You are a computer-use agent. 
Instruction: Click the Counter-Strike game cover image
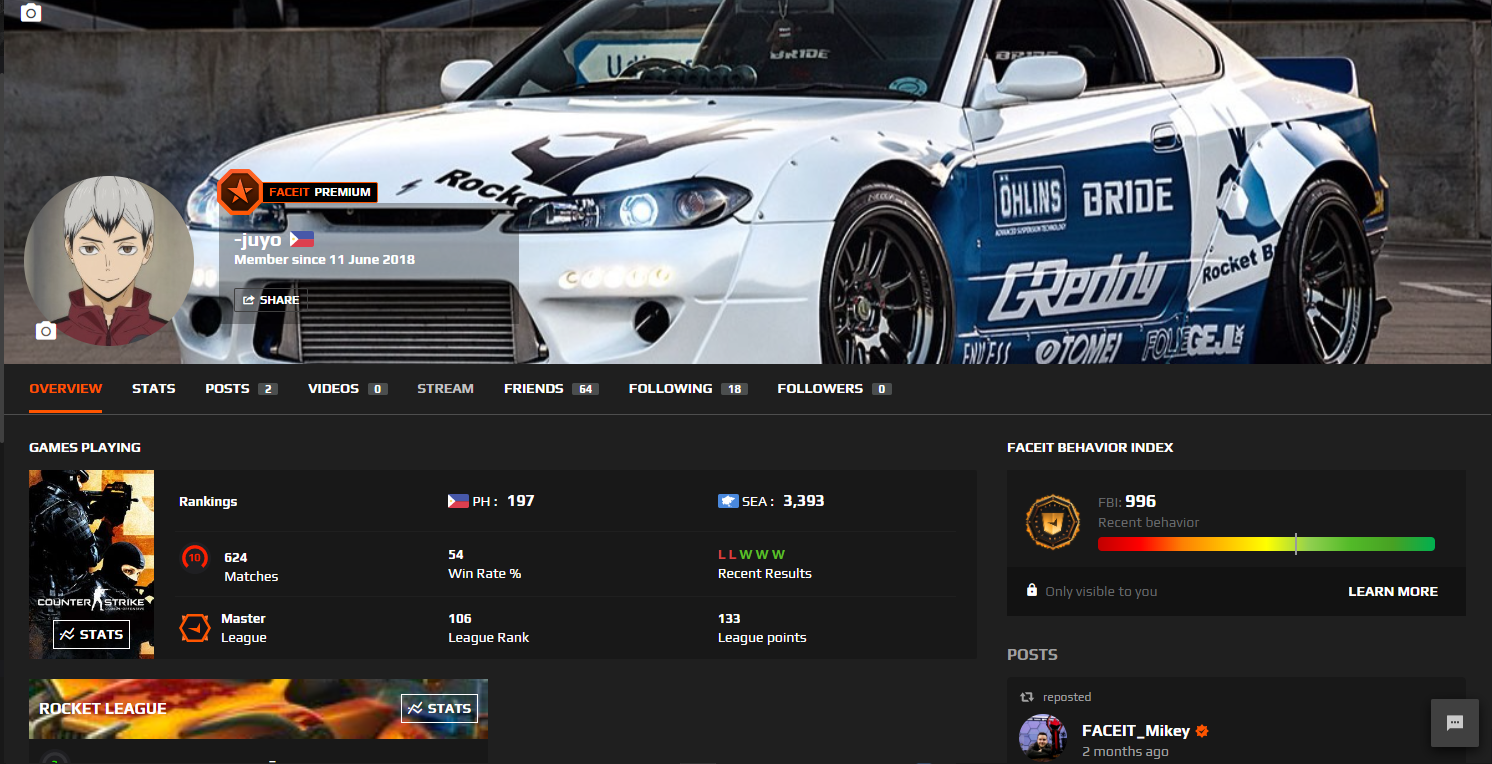(x=91, y=564)
